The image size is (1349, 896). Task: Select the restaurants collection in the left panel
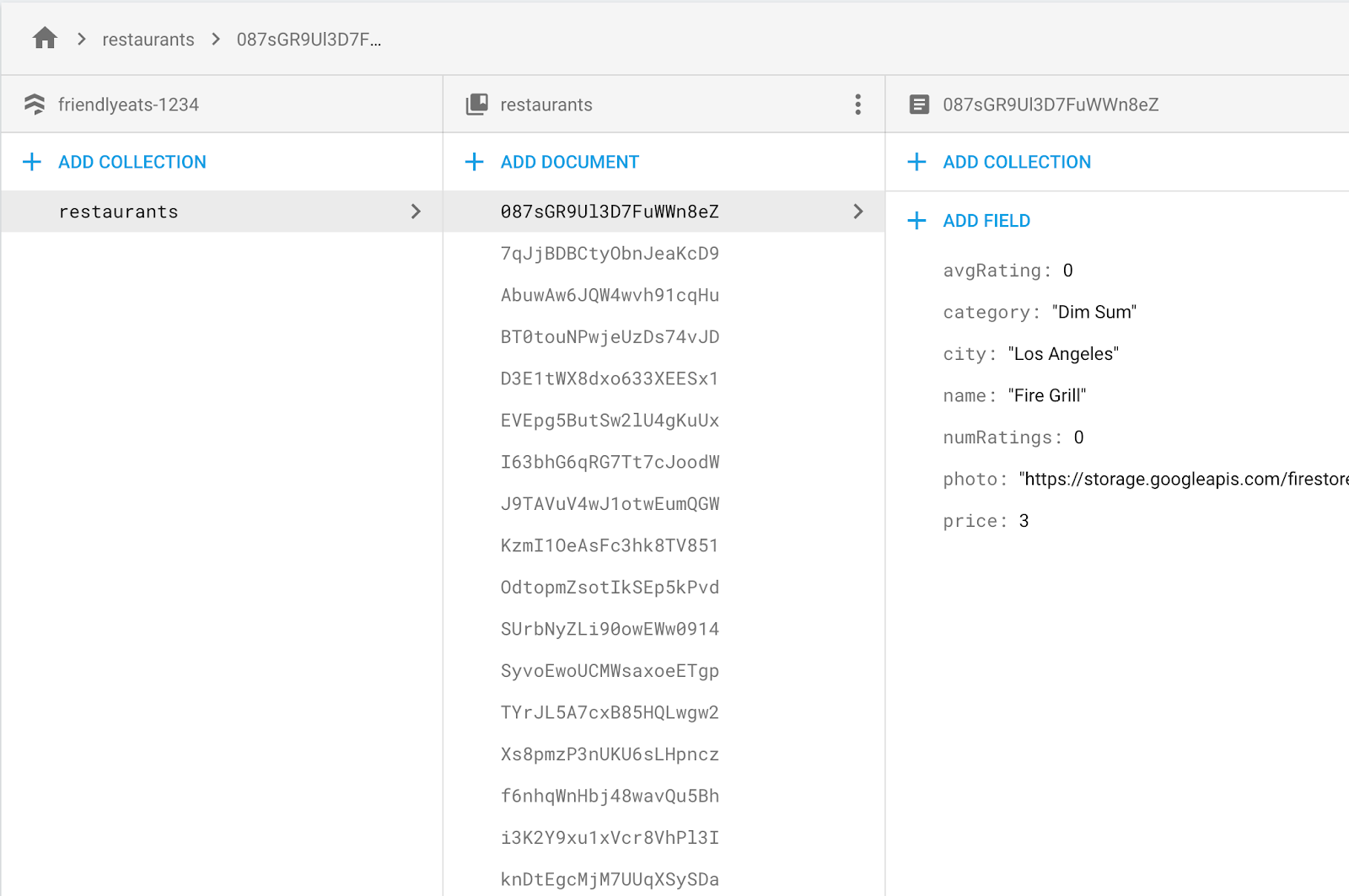pos(118,212)
